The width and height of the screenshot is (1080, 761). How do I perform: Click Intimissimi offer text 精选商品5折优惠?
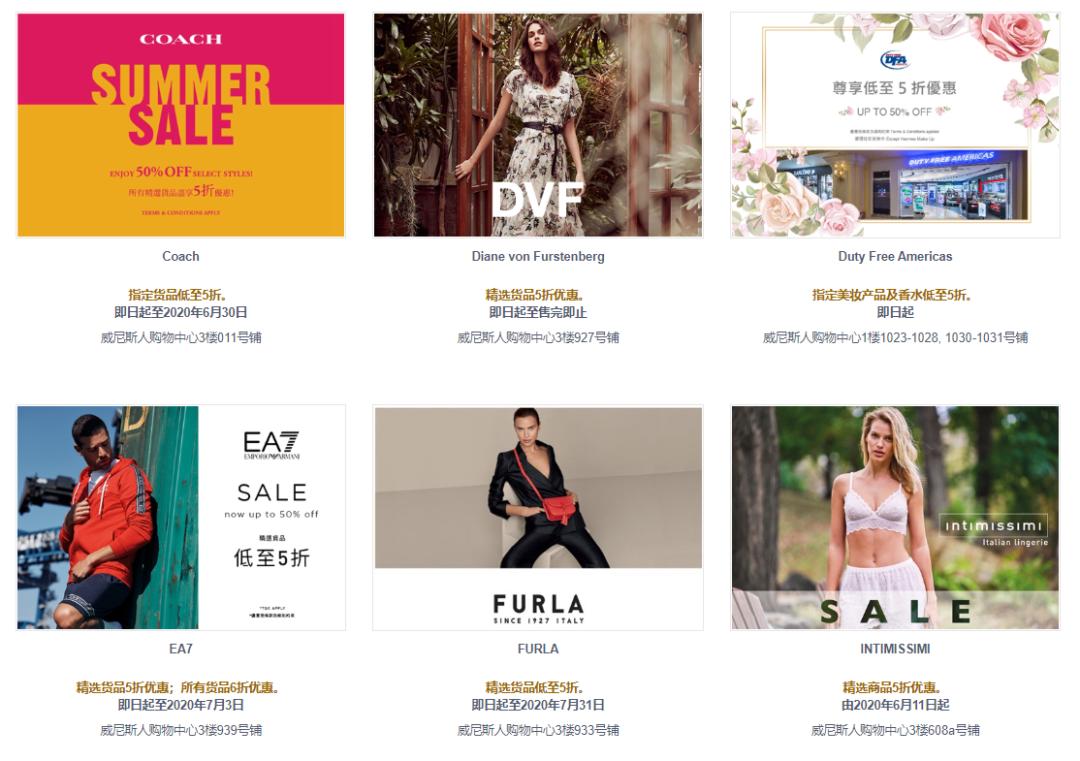[x=892, y=687]
